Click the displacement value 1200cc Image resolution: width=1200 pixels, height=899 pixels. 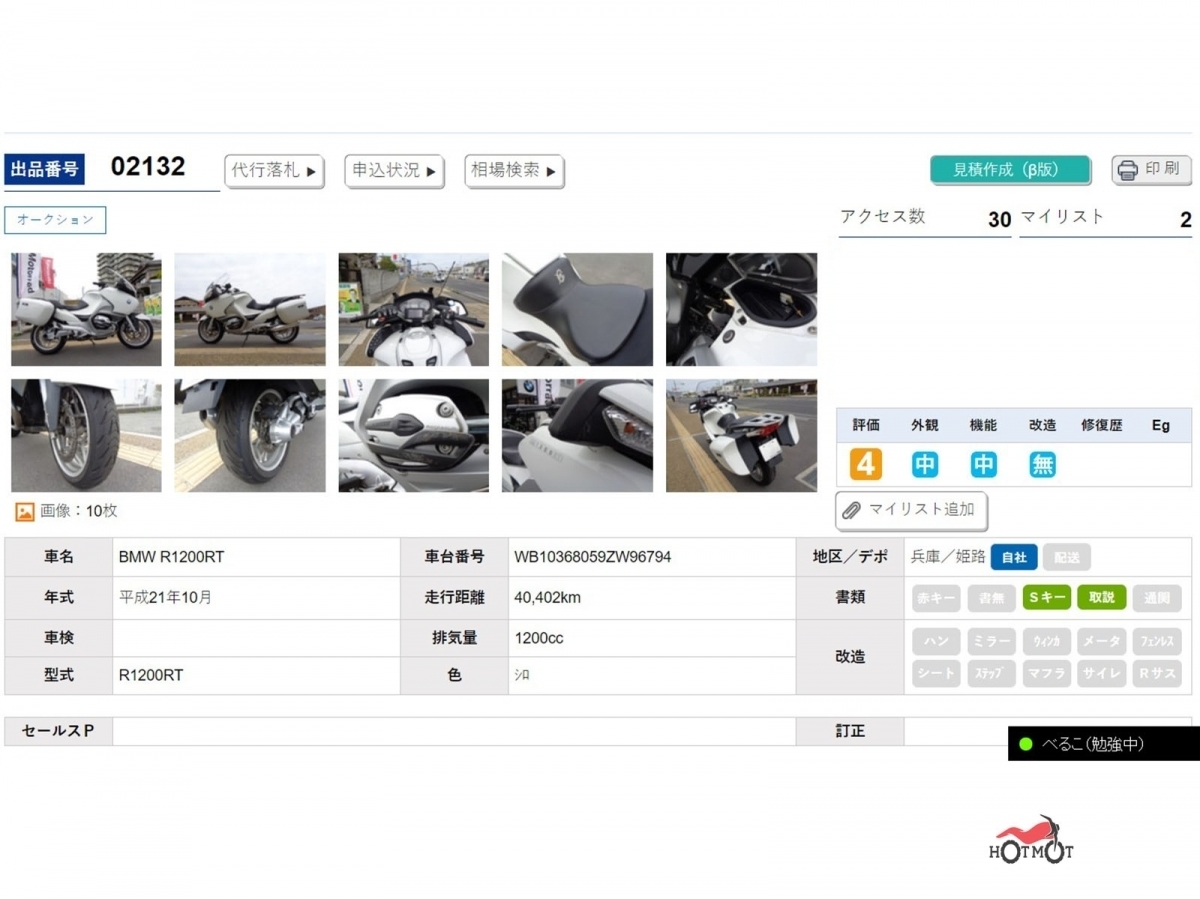coord(539,638)
